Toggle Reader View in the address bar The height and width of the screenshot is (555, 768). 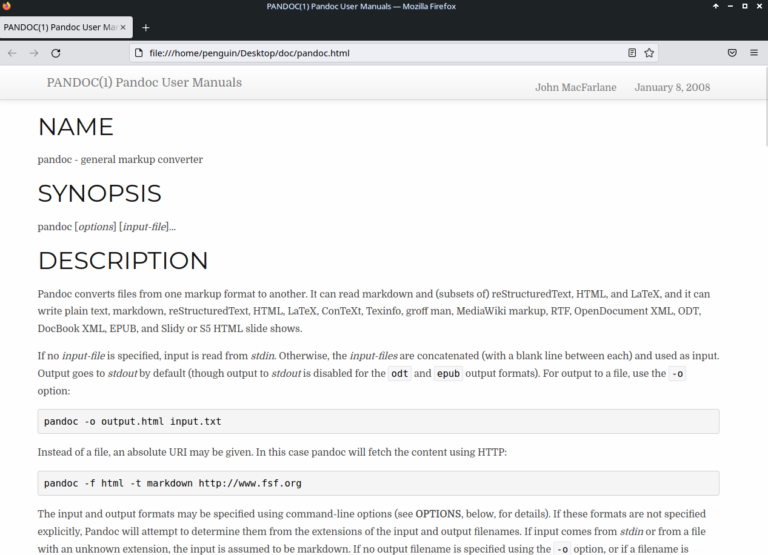632,53
